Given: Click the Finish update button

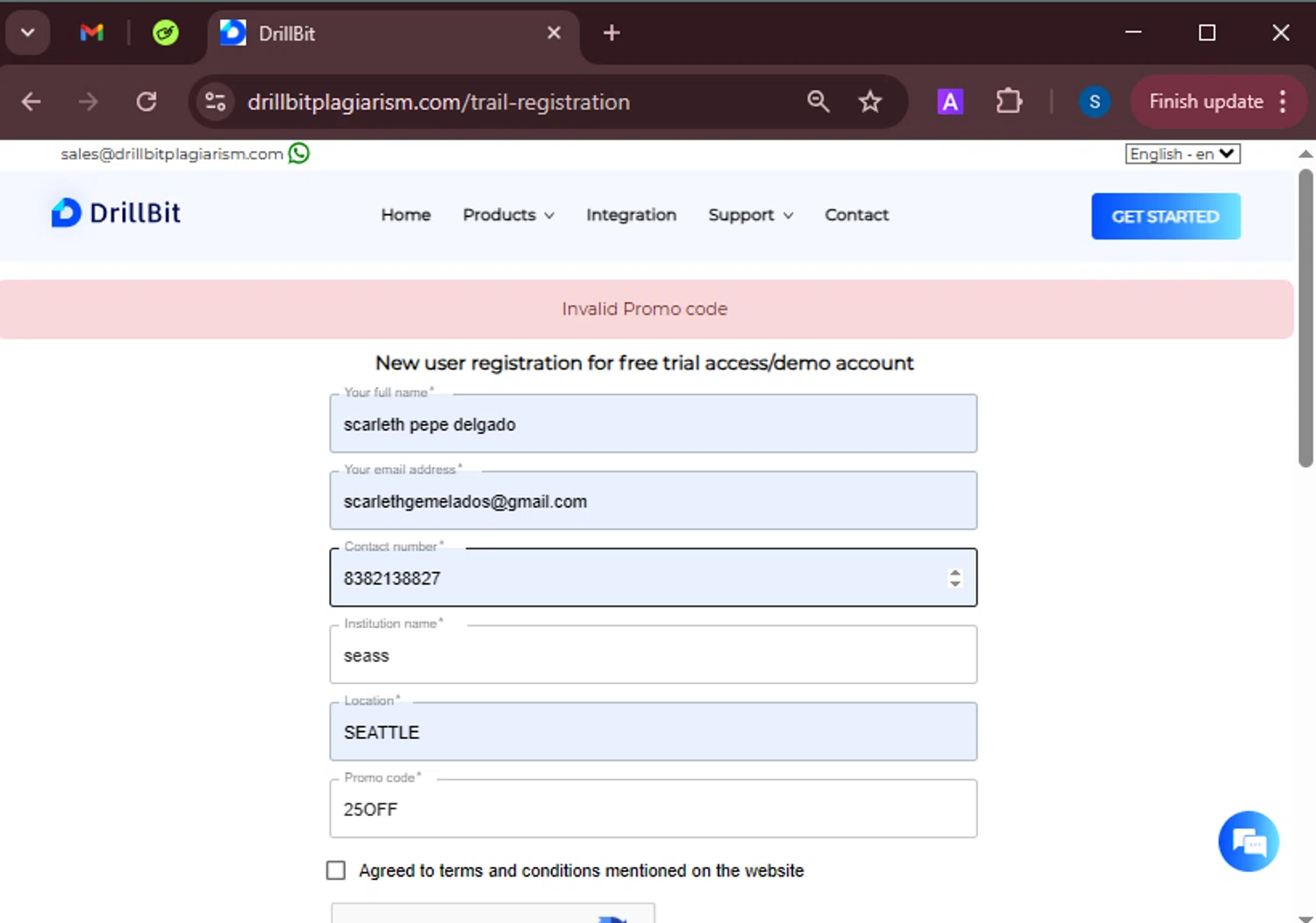Looking at the screenshot, I should (1206, 102).
